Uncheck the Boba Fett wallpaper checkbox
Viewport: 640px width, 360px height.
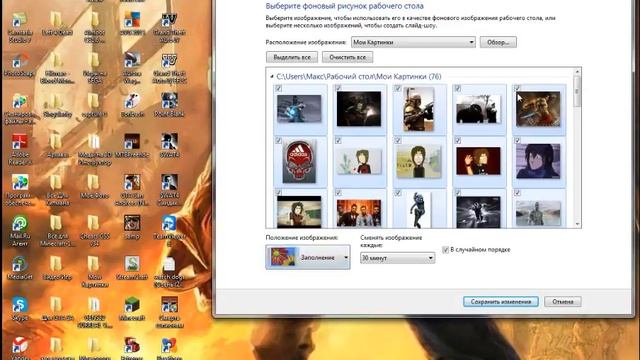pyautogui.click(x=398, y=88)
